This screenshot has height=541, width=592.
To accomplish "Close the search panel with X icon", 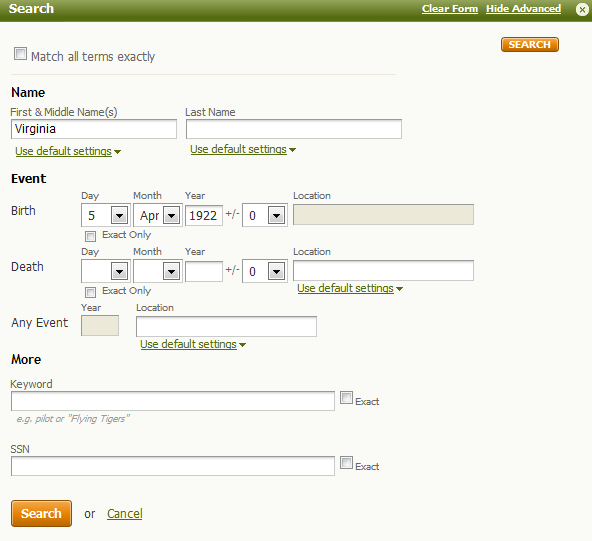I will coord(582,9).
